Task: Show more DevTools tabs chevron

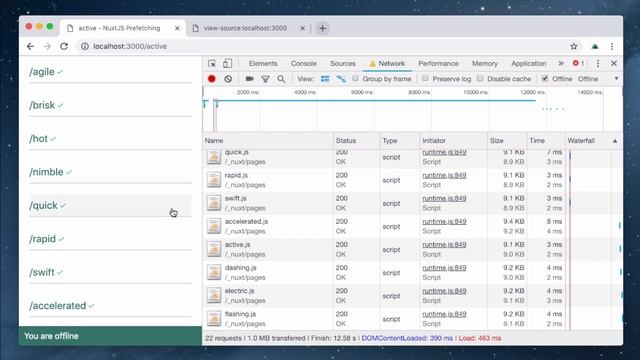Action: (561, 63)
